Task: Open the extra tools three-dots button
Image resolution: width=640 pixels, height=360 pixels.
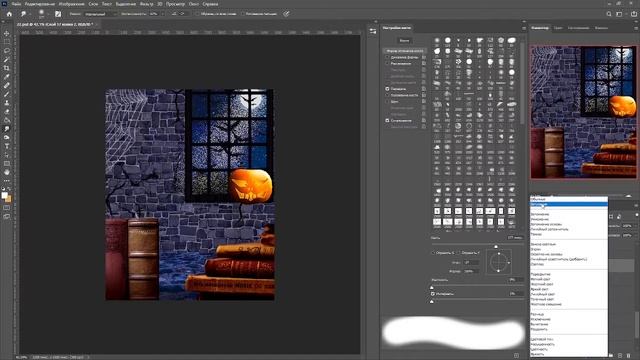Action: (7, 180)
